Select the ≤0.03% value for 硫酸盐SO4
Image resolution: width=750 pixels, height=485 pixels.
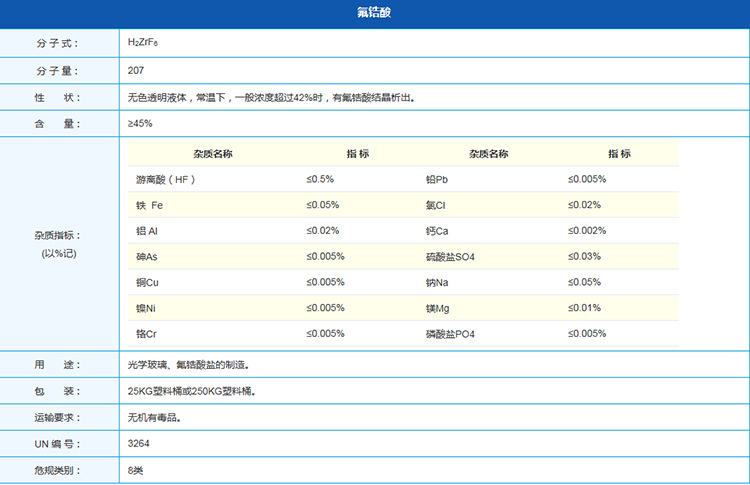tap(585, 257)
